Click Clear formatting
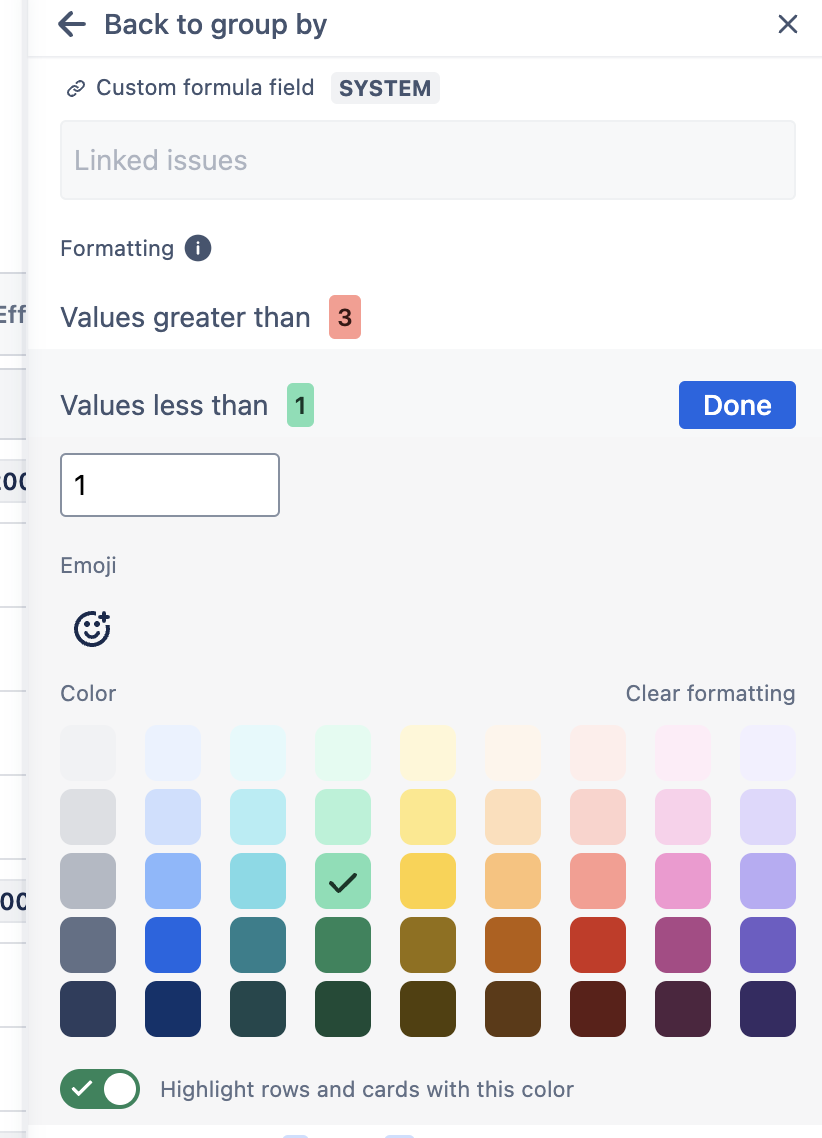 [x=711, y=693]
